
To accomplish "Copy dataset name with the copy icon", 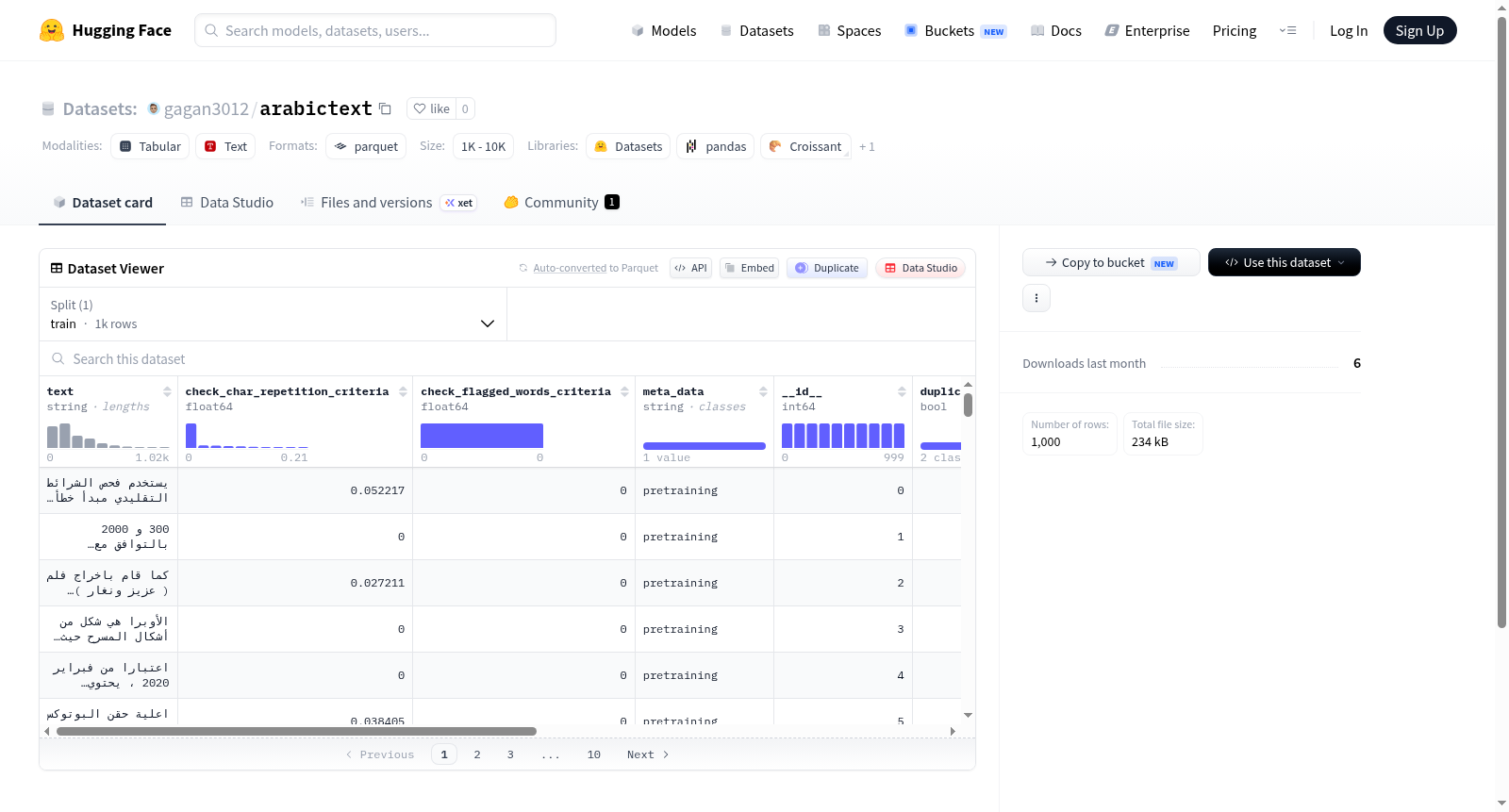I will [385, 108].
